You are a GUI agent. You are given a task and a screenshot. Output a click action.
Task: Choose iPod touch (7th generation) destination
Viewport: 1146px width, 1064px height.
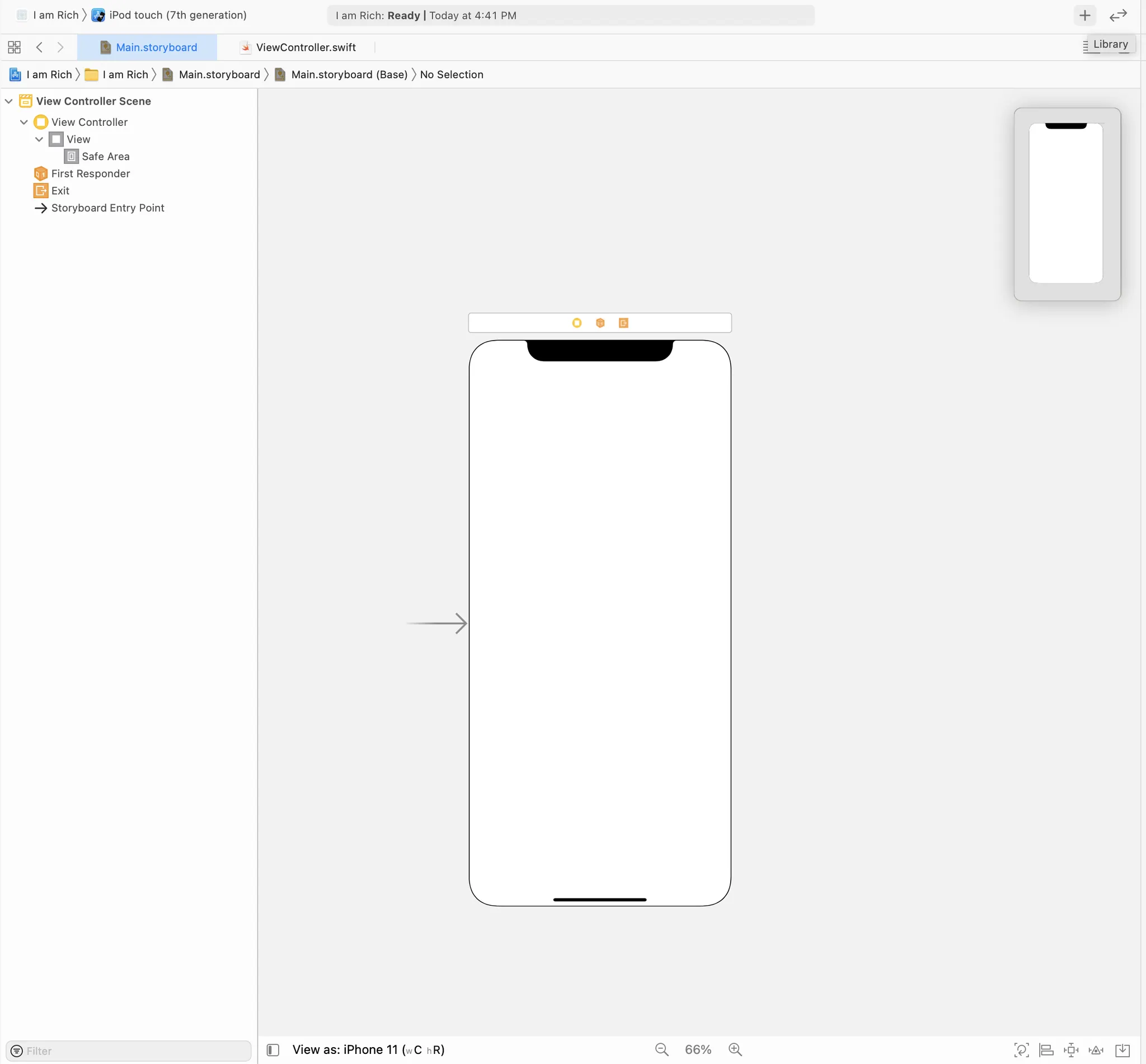tap(177, 16)
